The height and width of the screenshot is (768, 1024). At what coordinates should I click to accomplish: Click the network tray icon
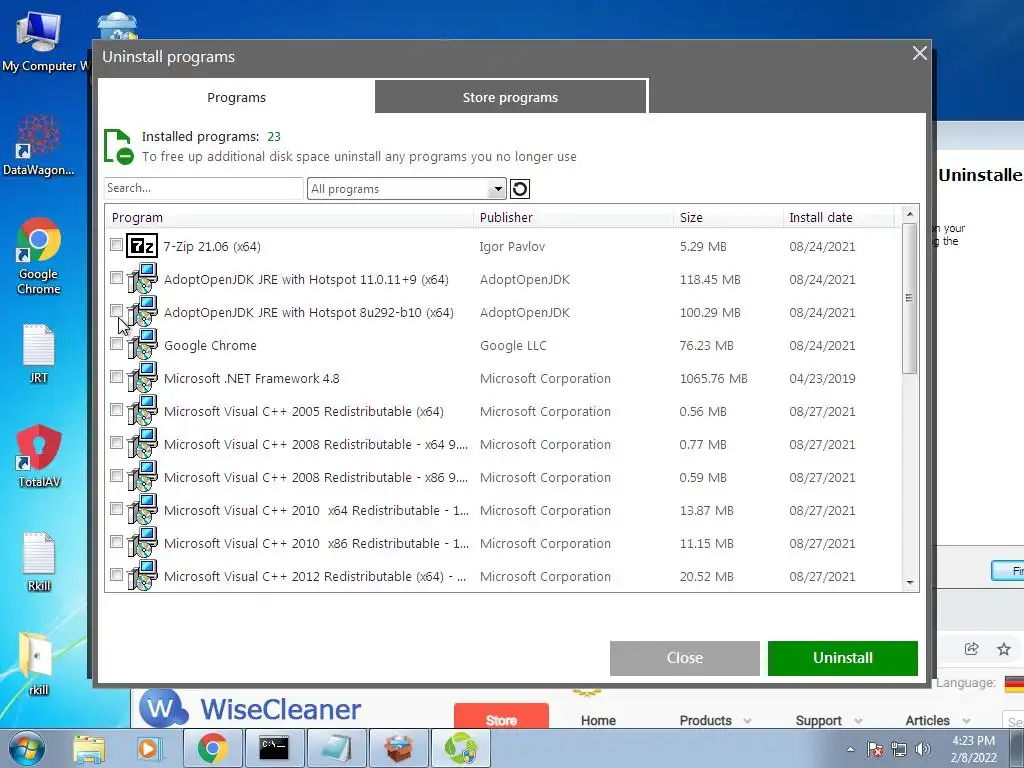pos(899,749)
